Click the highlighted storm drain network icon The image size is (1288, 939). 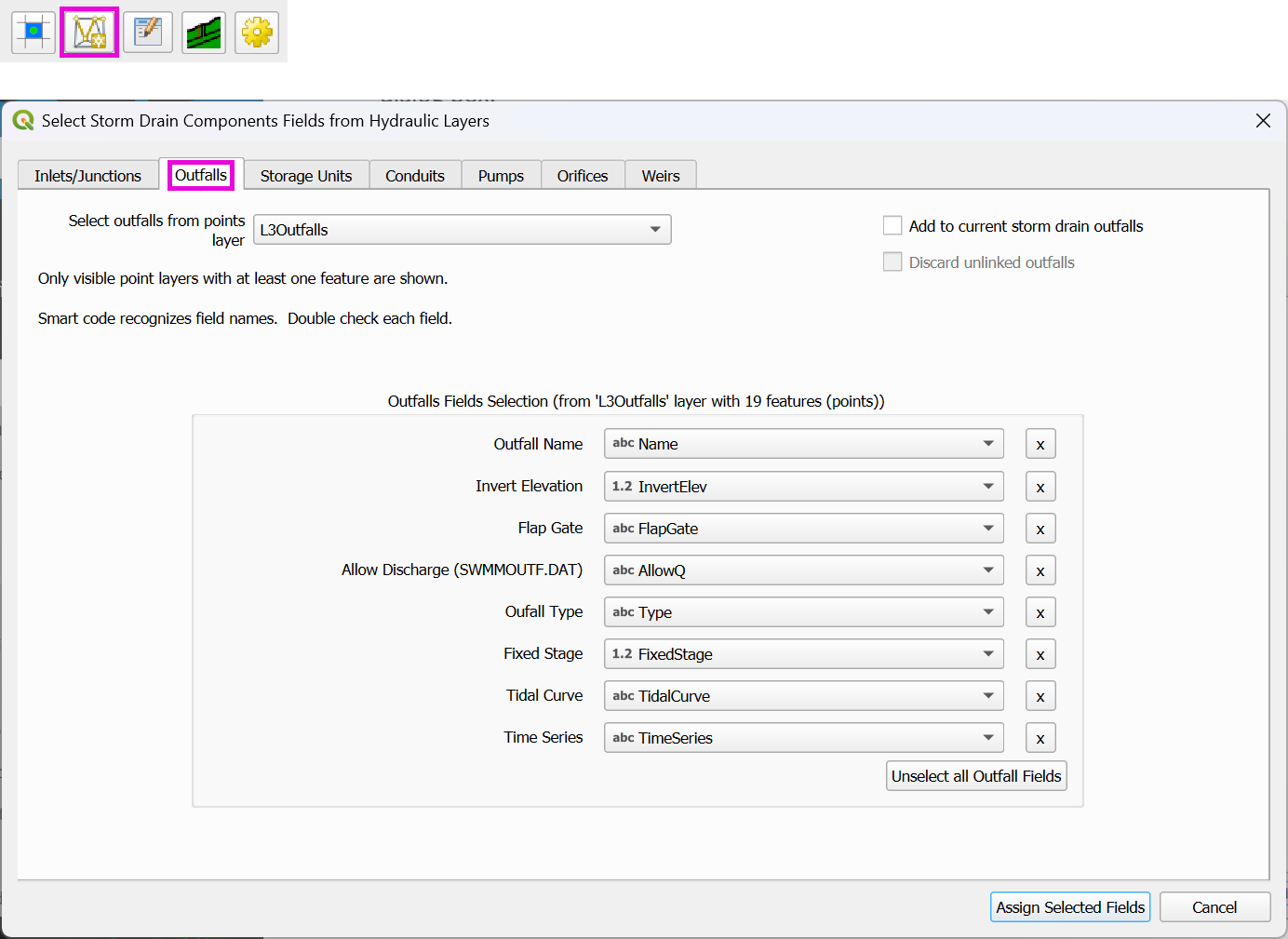click(89, 33)
